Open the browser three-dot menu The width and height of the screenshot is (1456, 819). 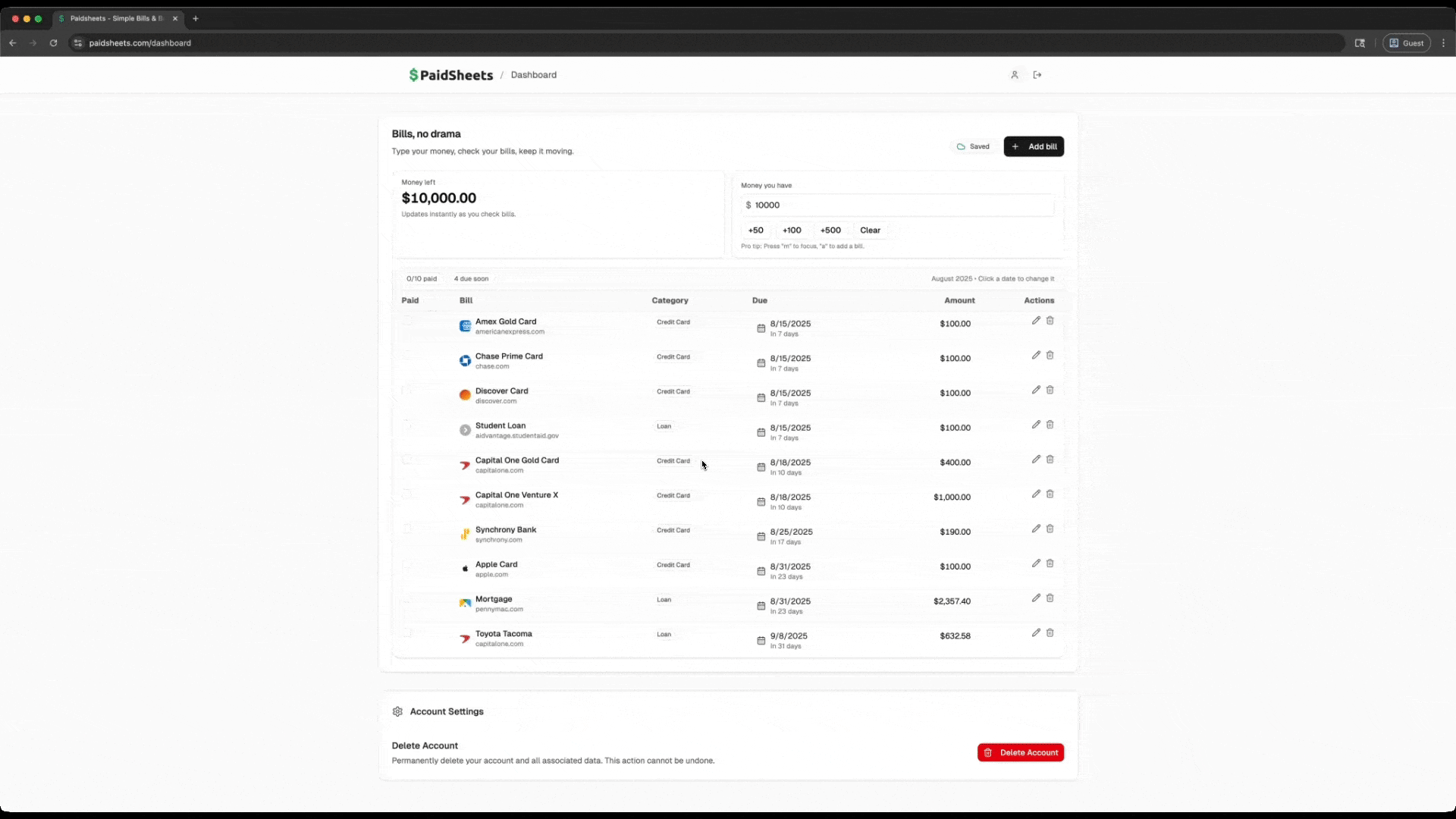[1444, 43]
